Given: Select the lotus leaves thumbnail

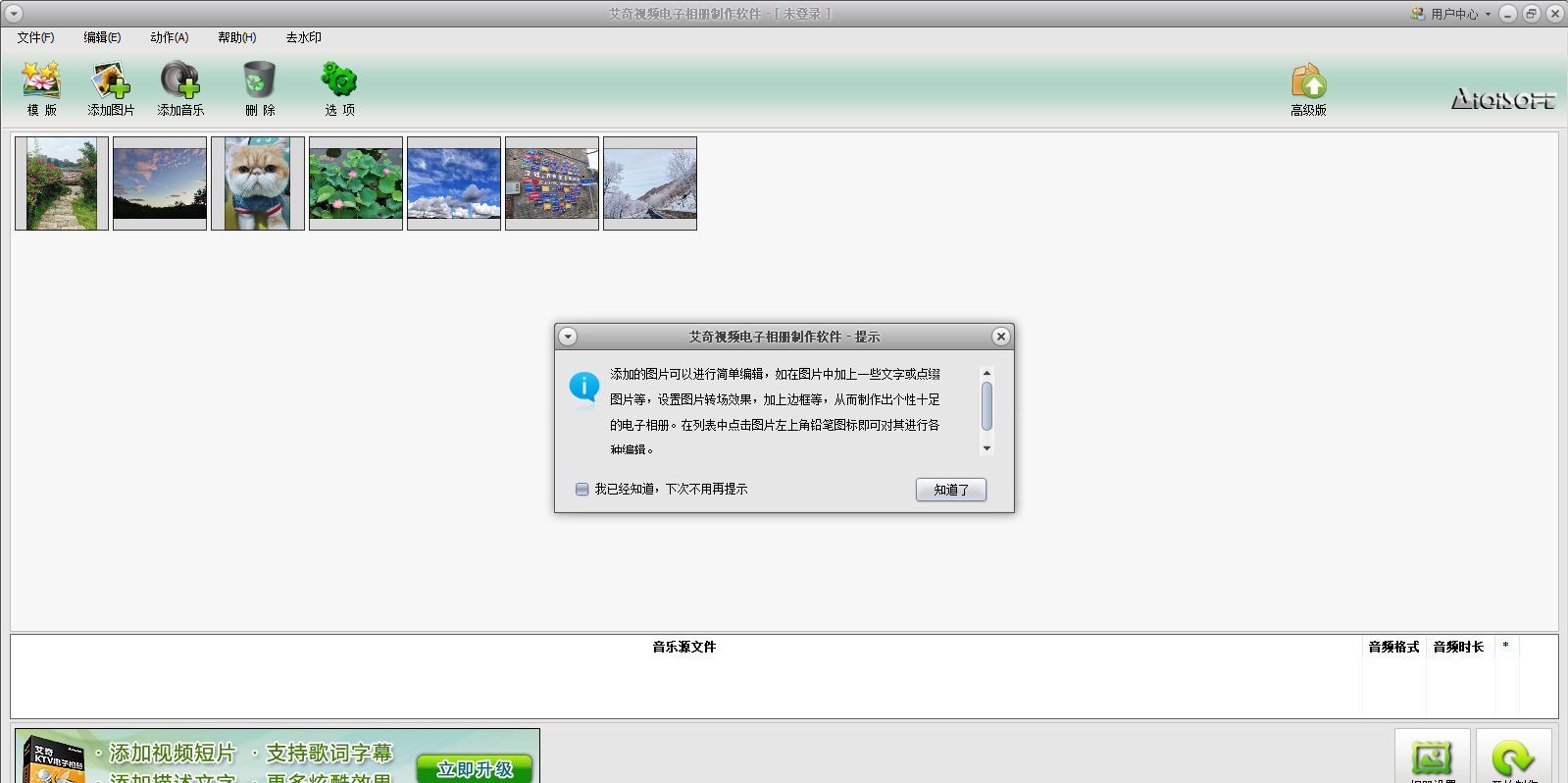Looking at the screenshot, I should point(356,183).
